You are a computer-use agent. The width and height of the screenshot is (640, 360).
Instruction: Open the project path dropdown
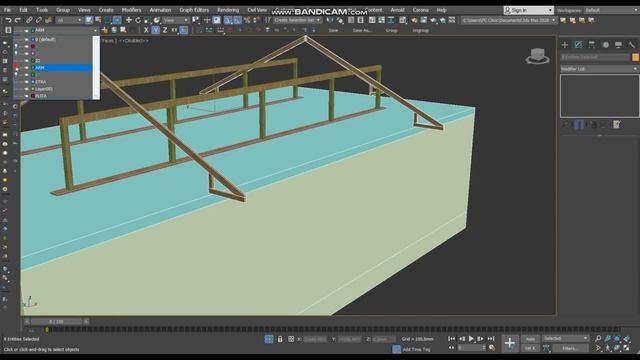click(x=509, y=20)
